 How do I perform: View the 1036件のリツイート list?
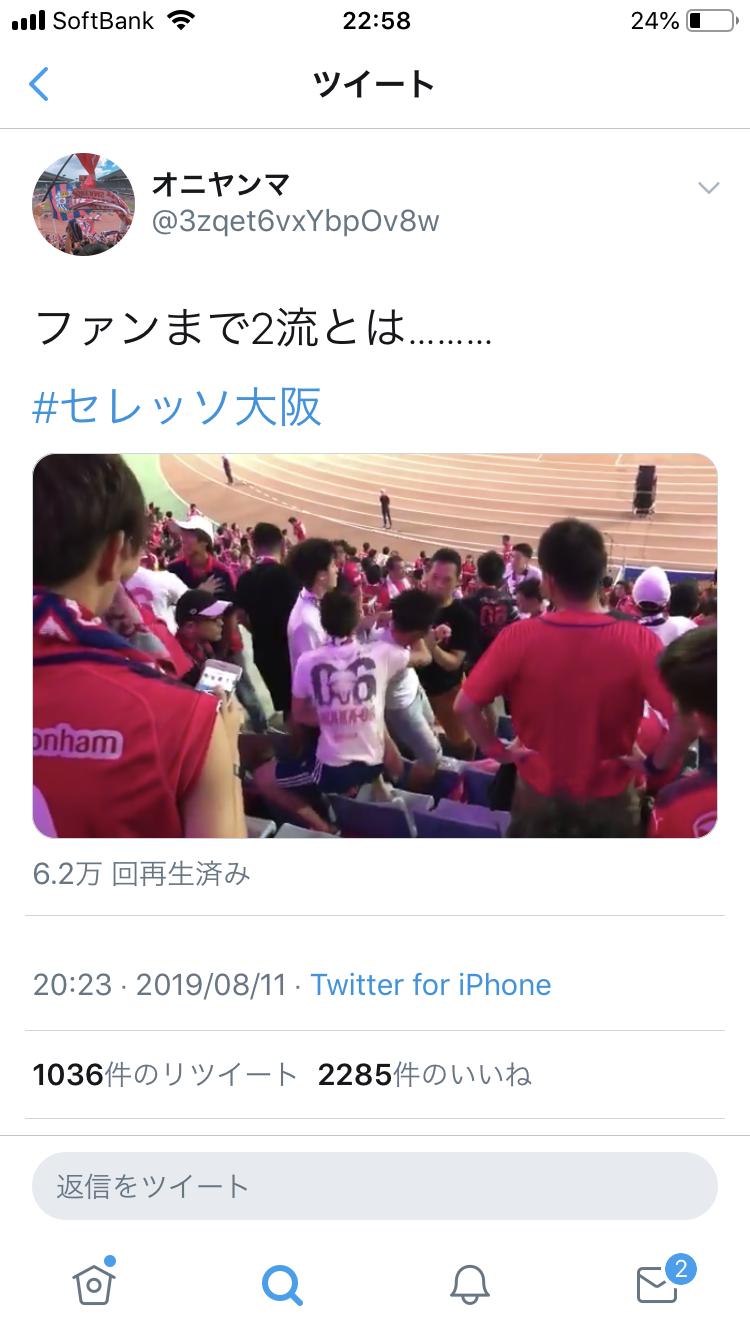point(165,1075)
